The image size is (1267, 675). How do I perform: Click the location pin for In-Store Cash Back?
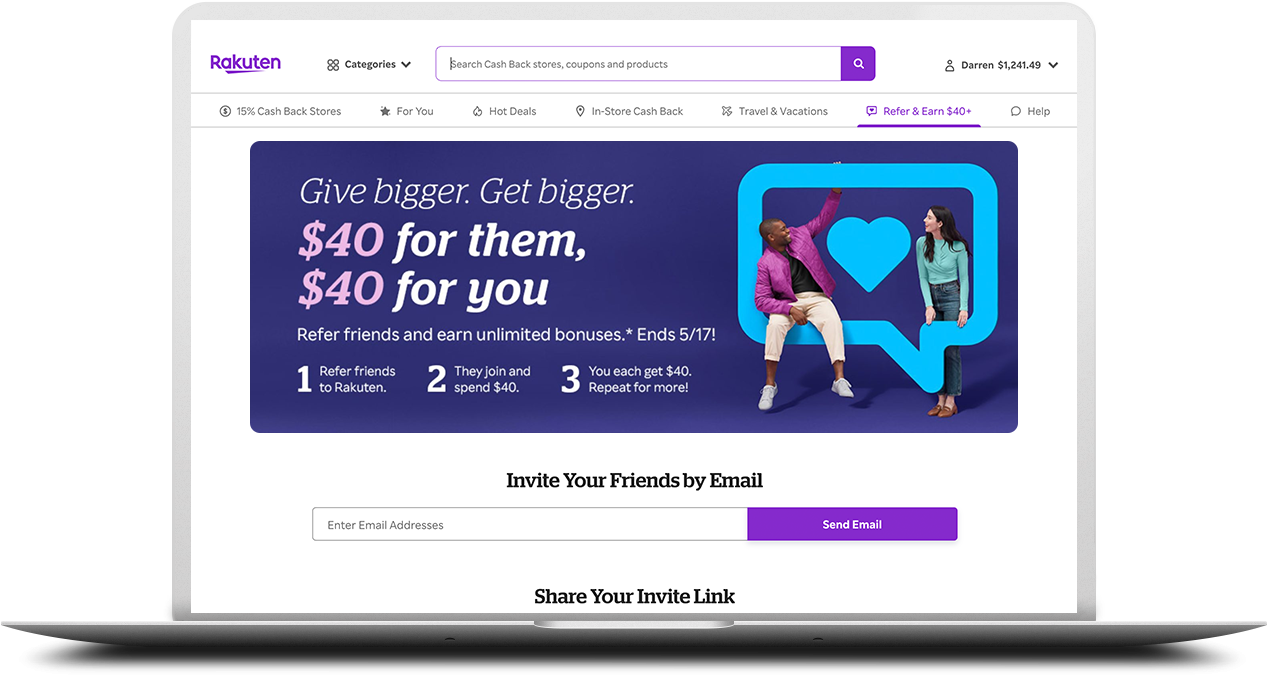(580, 111)
